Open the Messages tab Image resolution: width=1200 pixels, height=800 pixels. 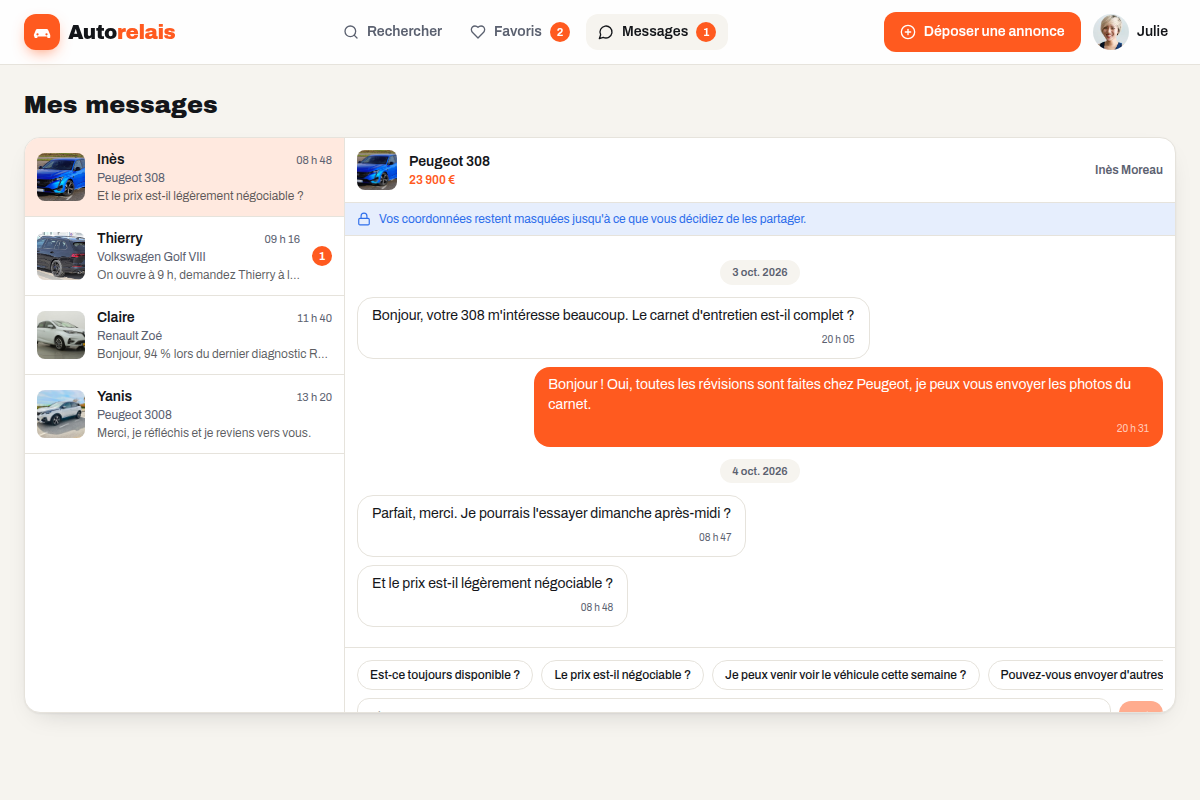pos(657,32)
